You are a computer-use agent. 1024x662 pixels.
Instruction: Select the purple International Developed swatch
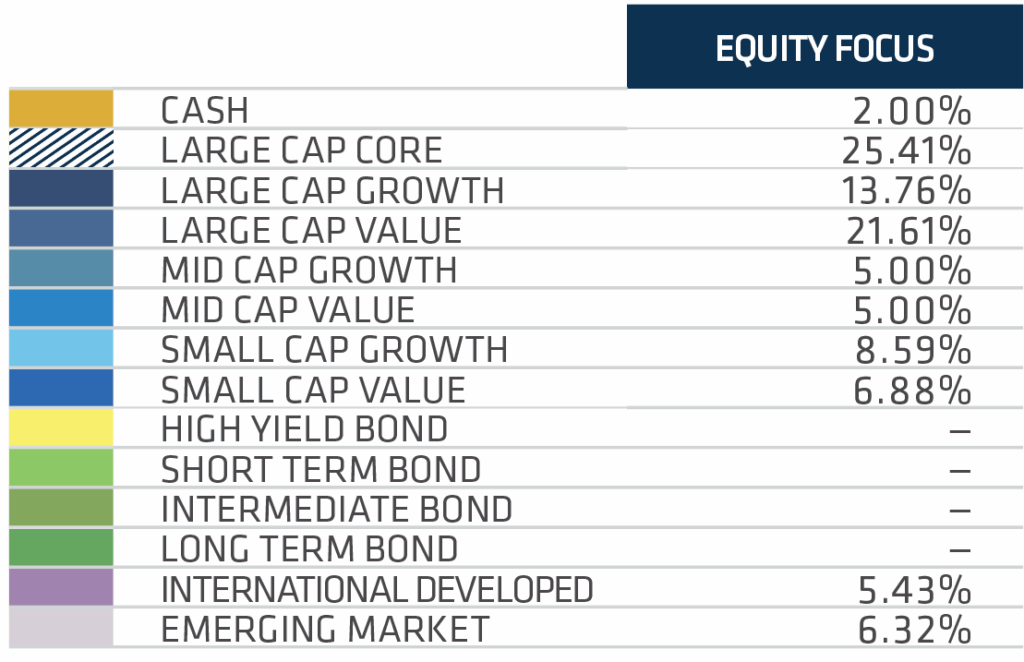61,588
